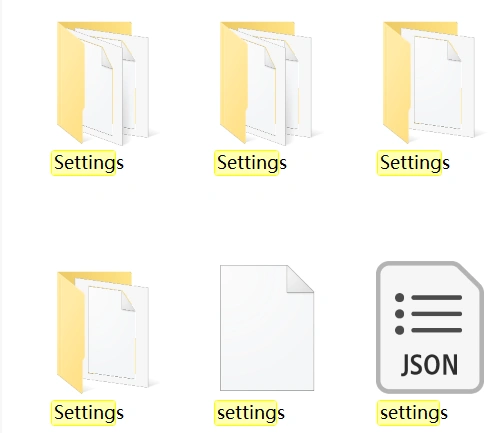Select the blank white settings file icon
499x433 pixels.
click(267, 328)
